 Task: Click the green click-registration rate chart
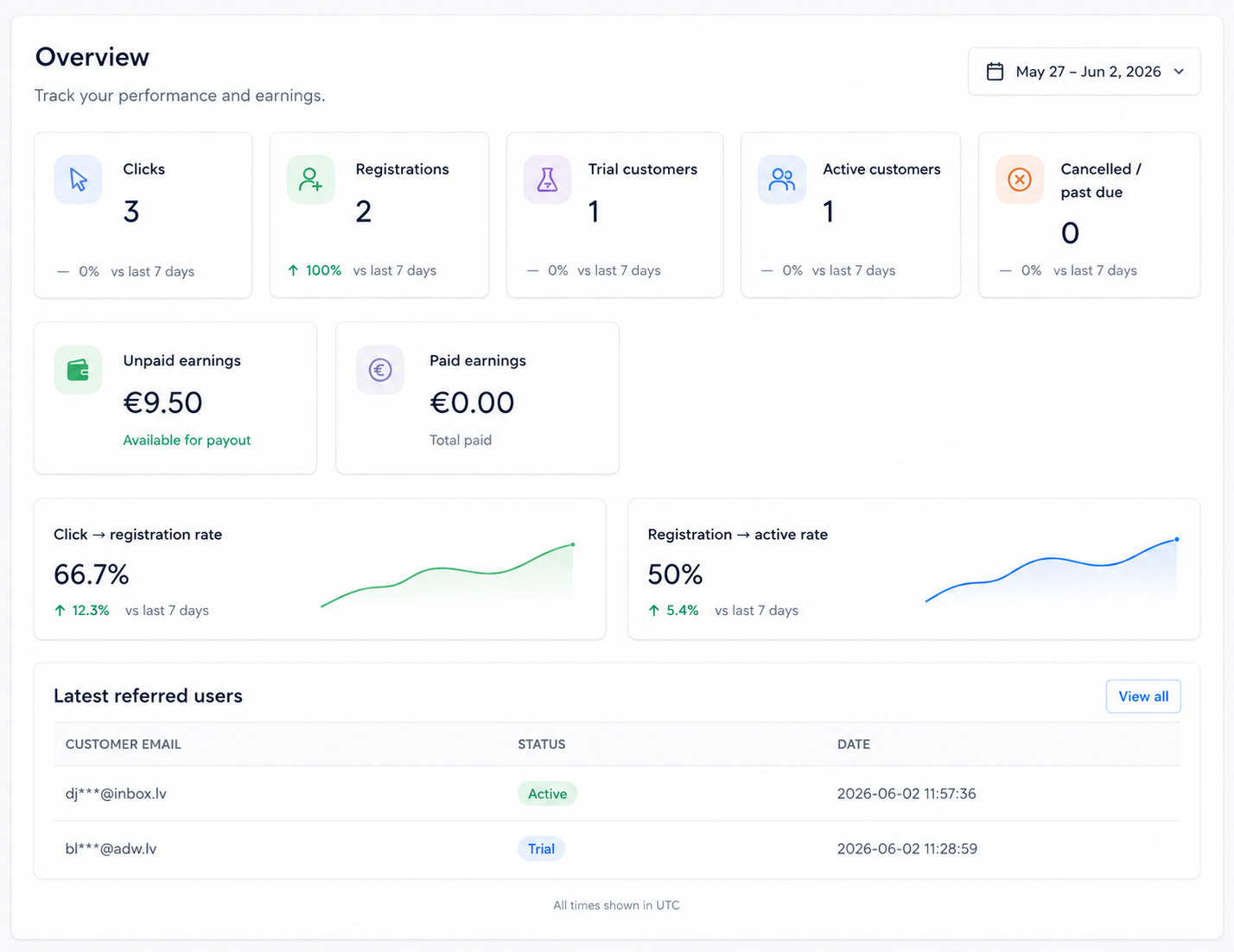(448, 574)
